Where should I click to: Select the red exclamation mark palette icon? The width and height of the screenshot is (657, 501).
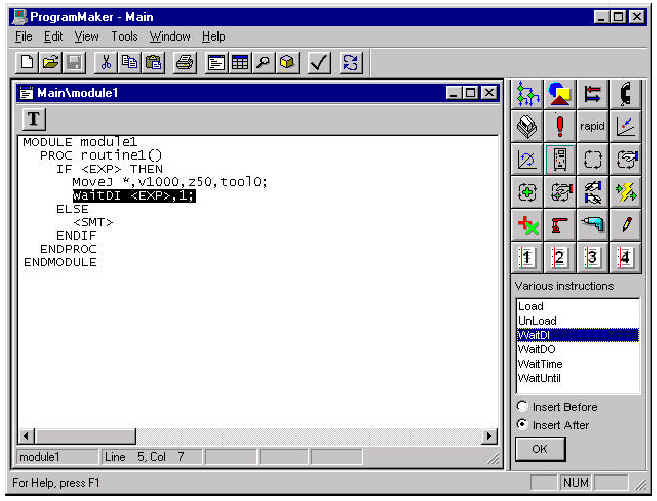[x=560, y=126]
